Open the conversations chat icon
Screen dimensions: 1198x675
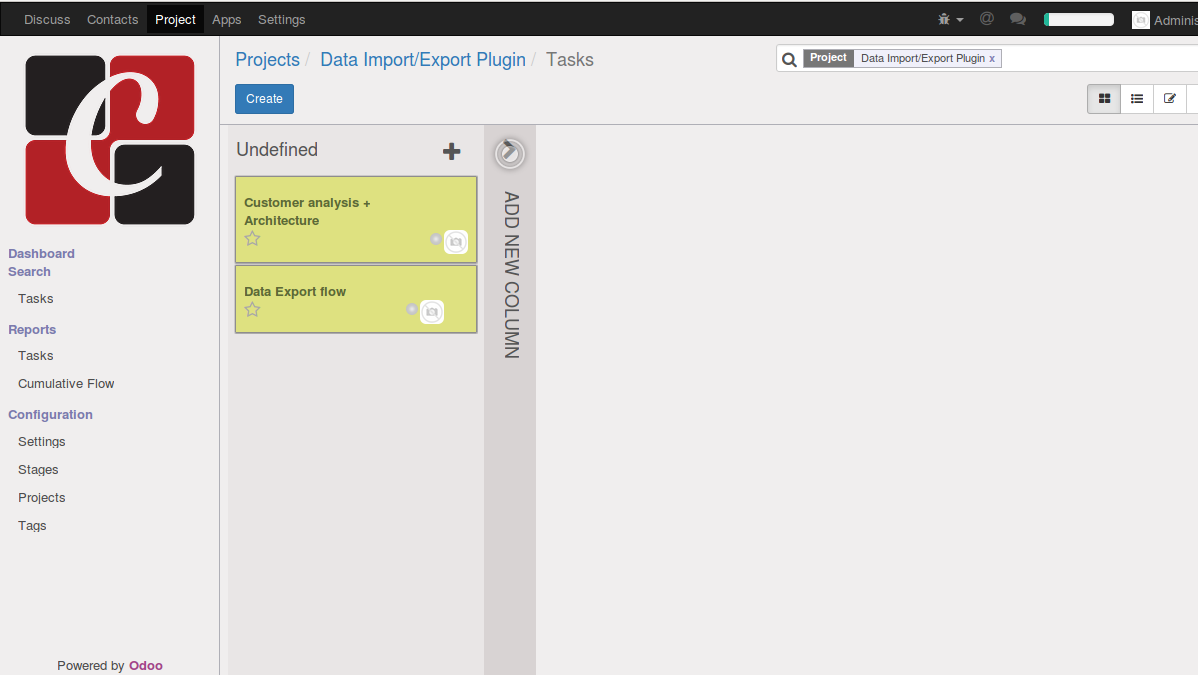click(1018, 19)
